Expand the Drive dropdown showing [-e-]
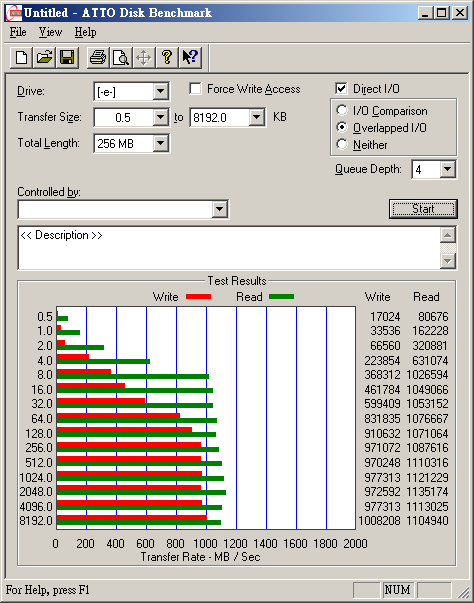Screen dimensions: 474x603 tap(160, 92)
